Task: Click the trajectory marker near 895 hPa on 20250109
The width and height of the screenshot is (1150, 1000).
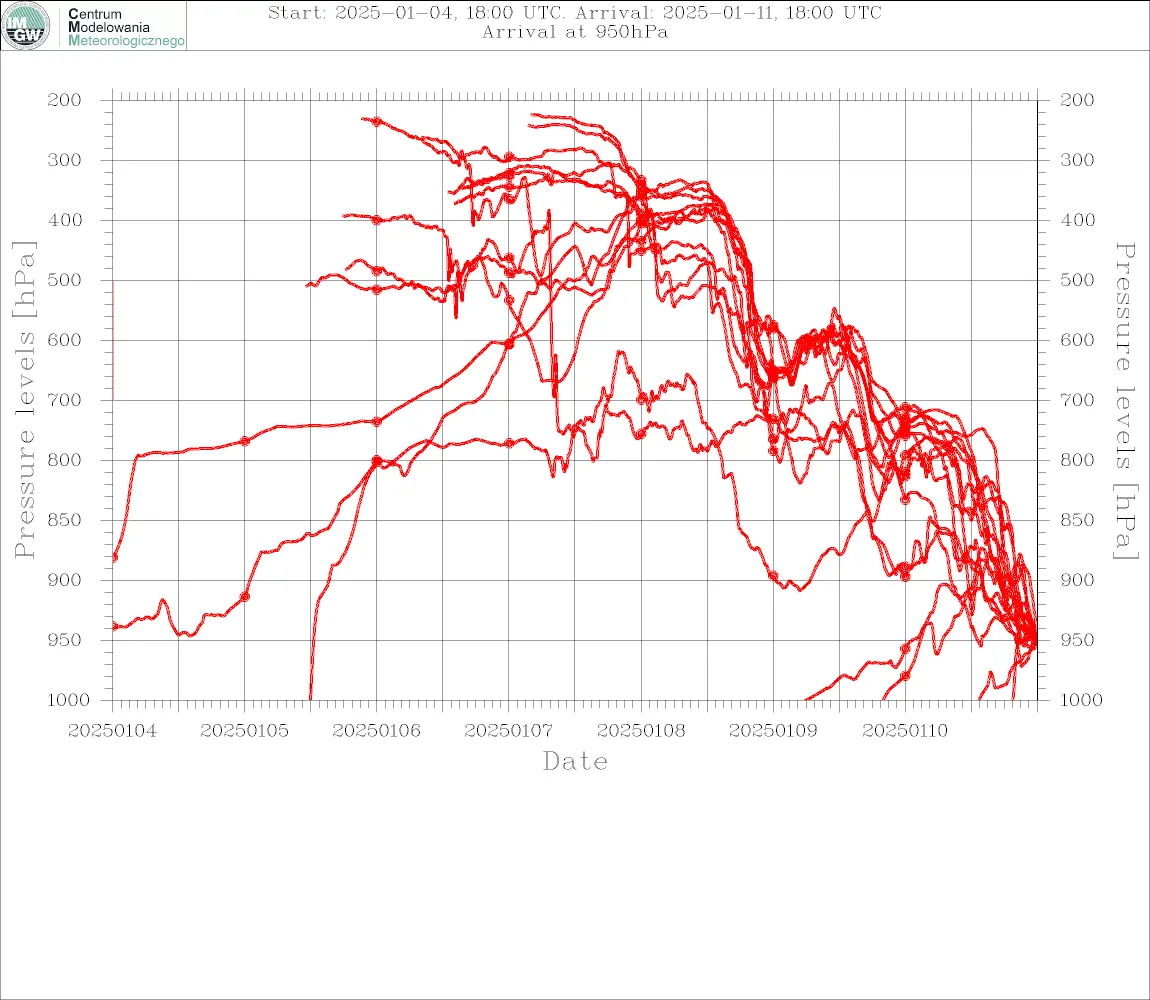Action: click(773, 576)
